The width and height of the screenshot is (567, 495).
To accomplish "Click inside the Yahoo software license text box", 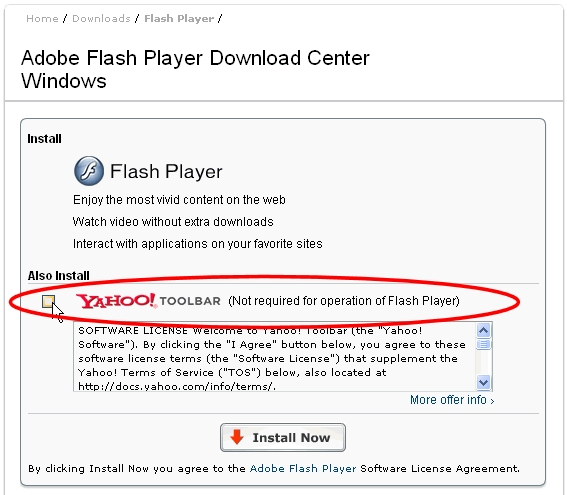I will 275,357.
